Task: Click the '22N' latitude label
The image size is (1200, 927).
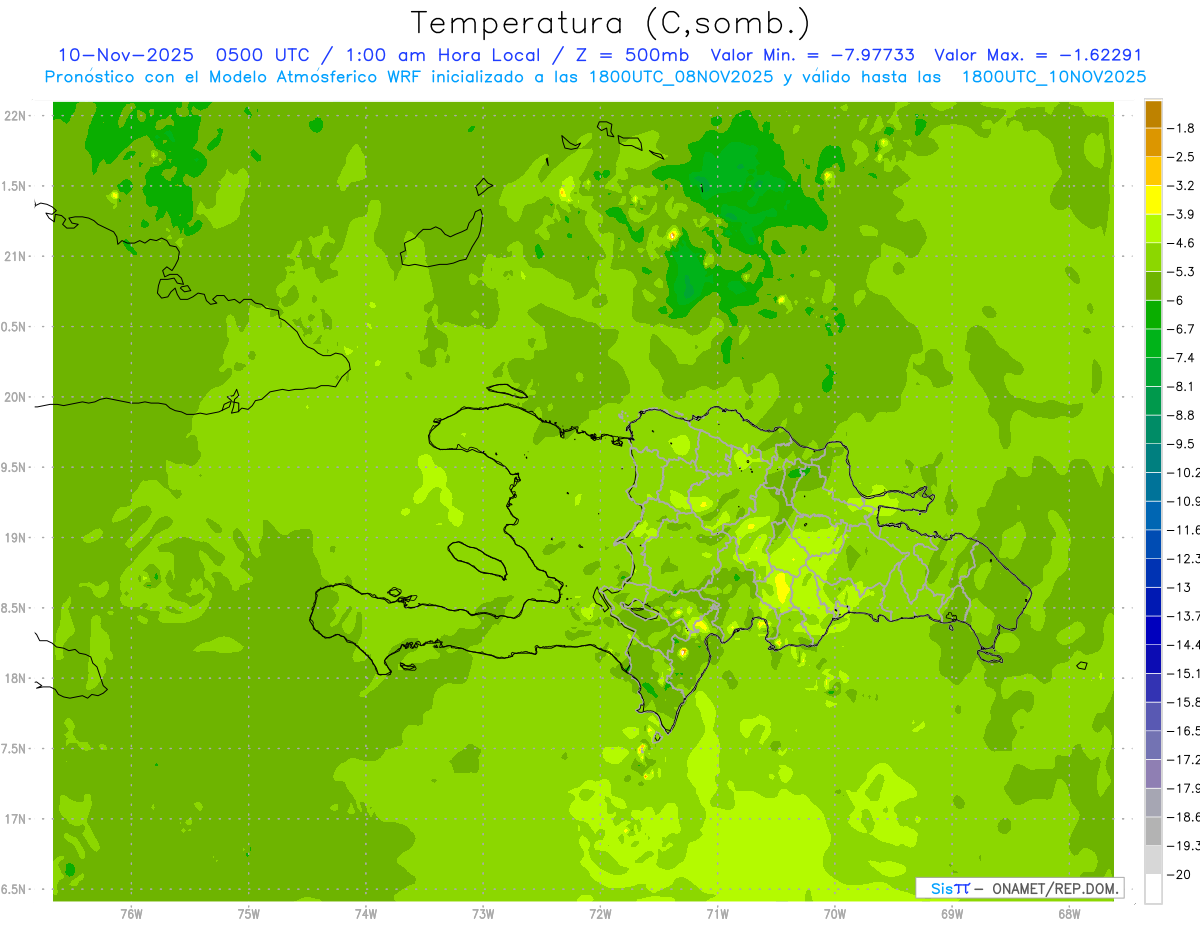Action: pos(16,115)
